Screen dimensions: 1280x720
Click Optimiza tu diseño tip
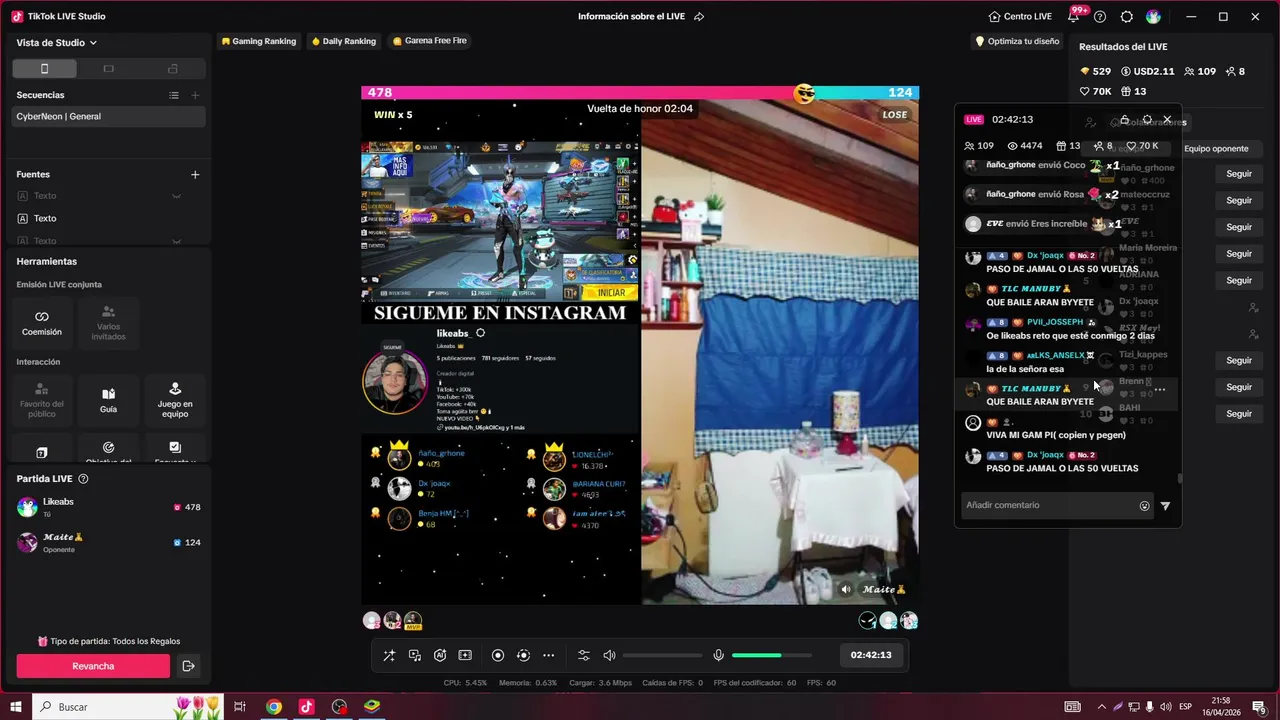[1016, 41]
